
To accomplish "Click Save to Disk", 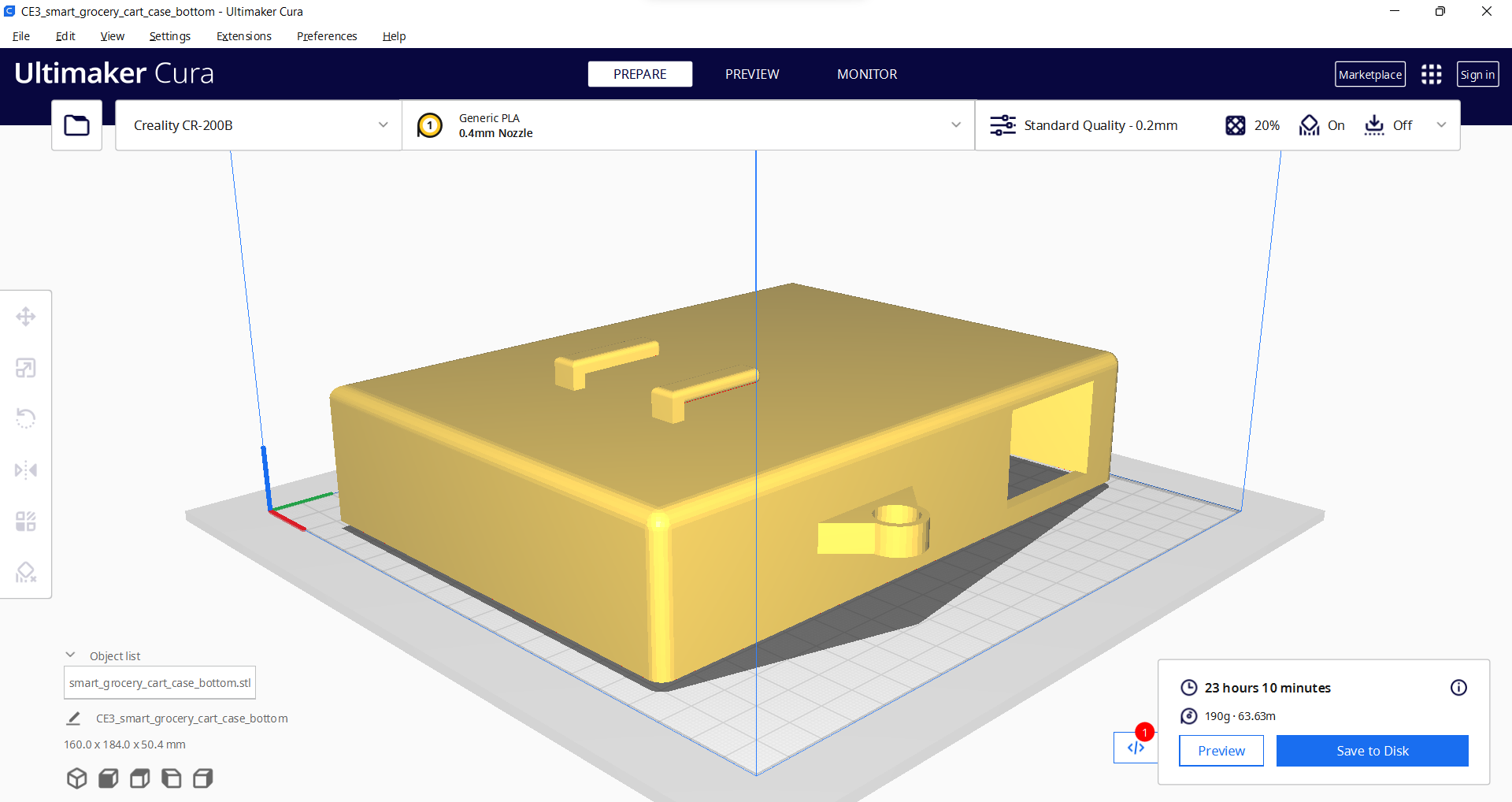I will click(x=1373, y=751).
